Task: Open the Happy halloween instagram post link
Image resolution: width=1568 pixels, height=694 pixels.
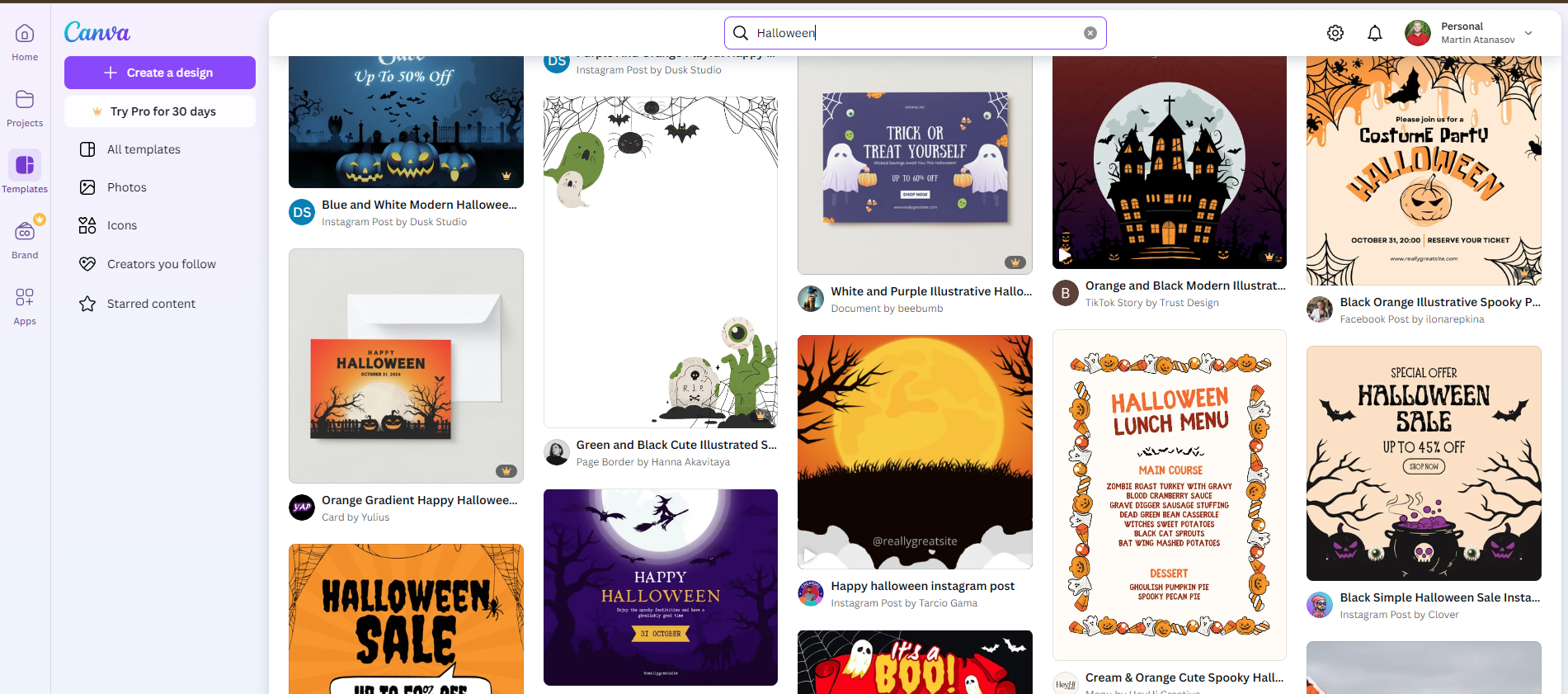Action: click(922, 586)
